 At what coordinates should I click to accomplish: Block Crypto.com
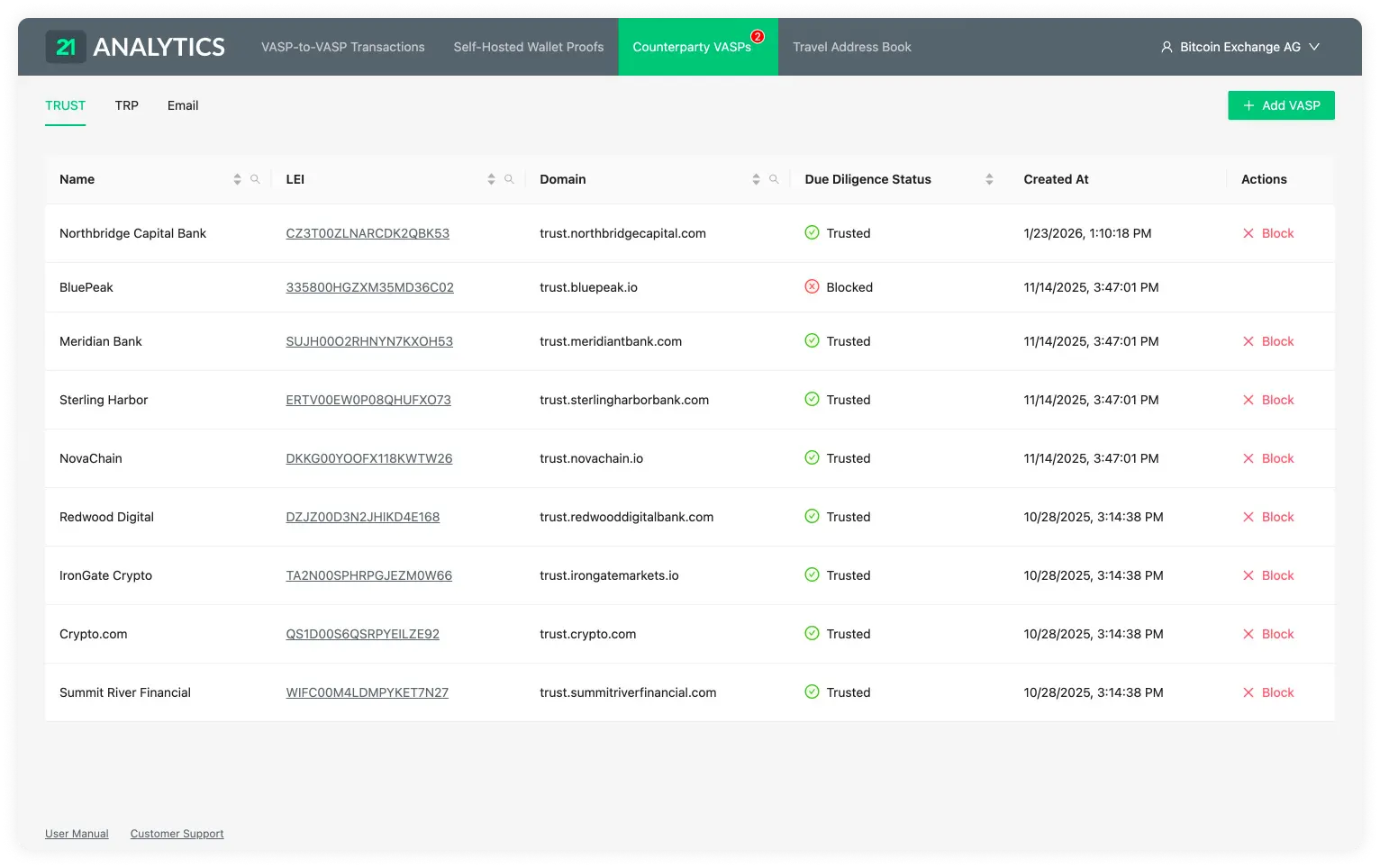[x=1268, y=634]
